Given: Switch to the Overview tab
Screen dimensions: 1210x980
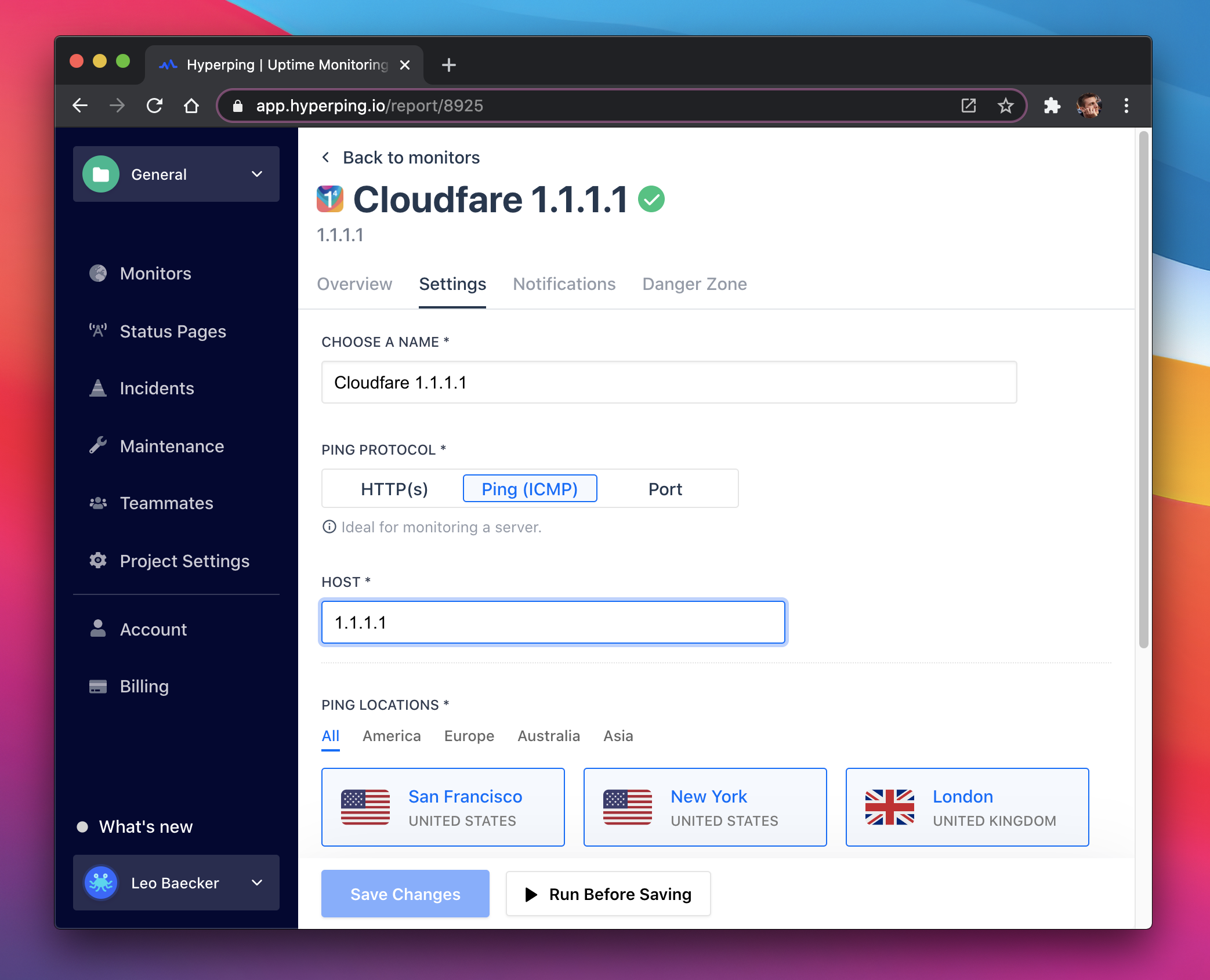Looking at the screenshot, I should (x=354, y=284).
